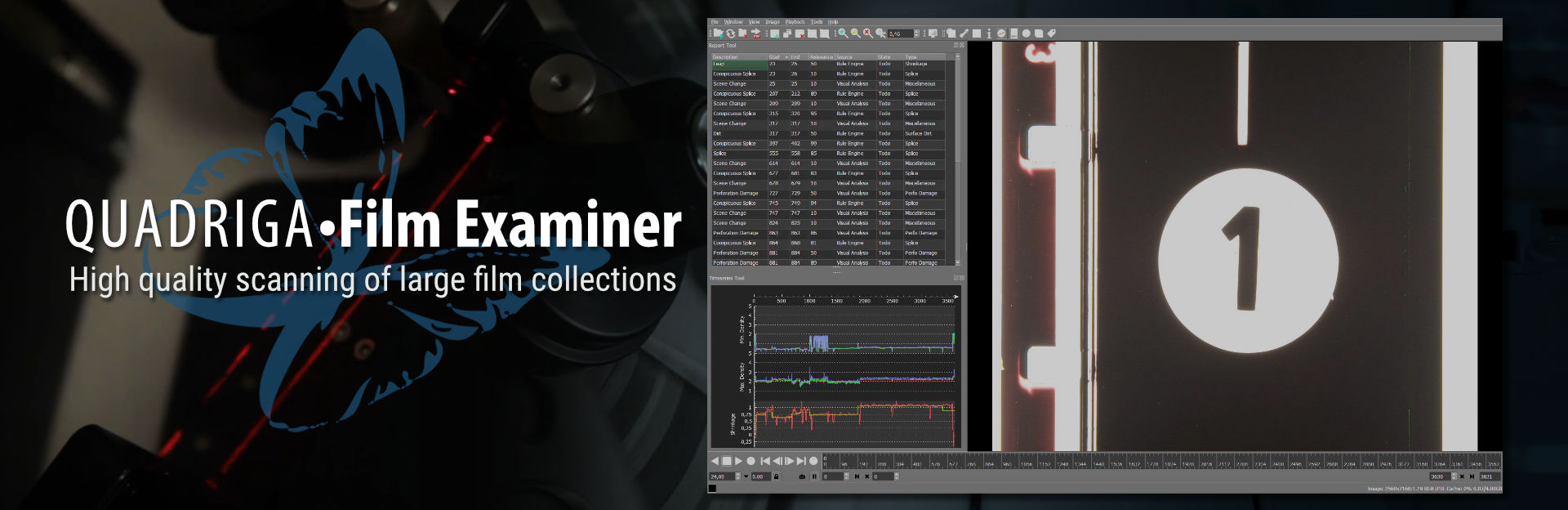The height and width of the screenshot is (510, 1568).
Task: Sort by the State column header
Action: point(890,57)
